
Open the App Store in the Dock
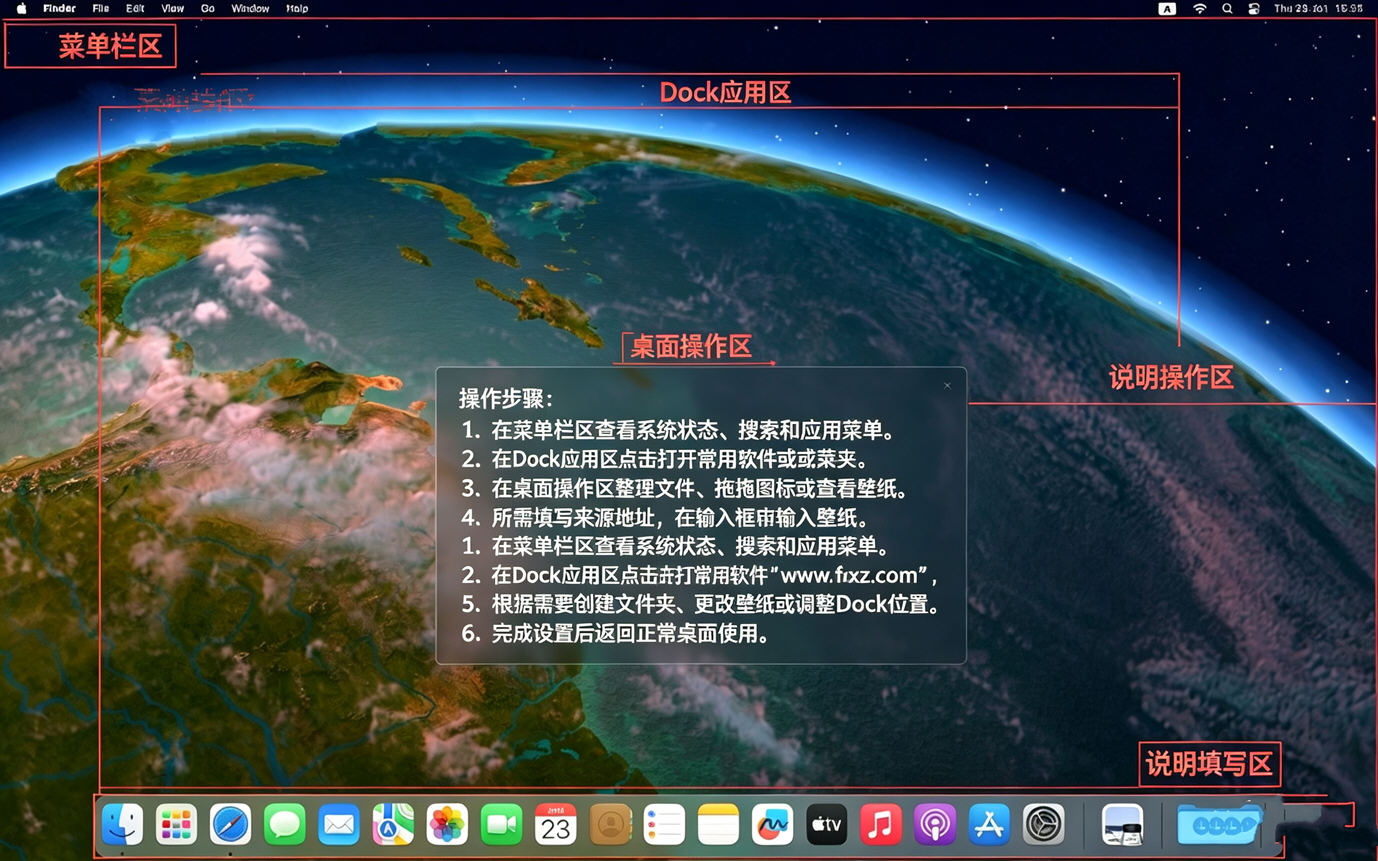[x=989, y=825]
